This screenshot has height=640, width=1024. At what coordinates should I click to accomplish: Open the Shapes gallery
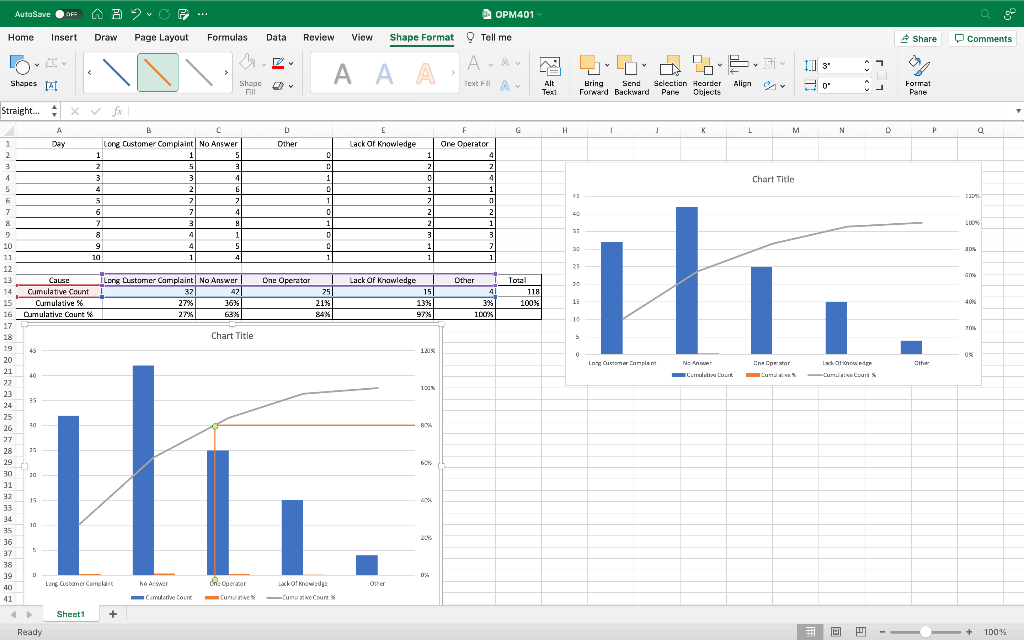pos(21,68)
